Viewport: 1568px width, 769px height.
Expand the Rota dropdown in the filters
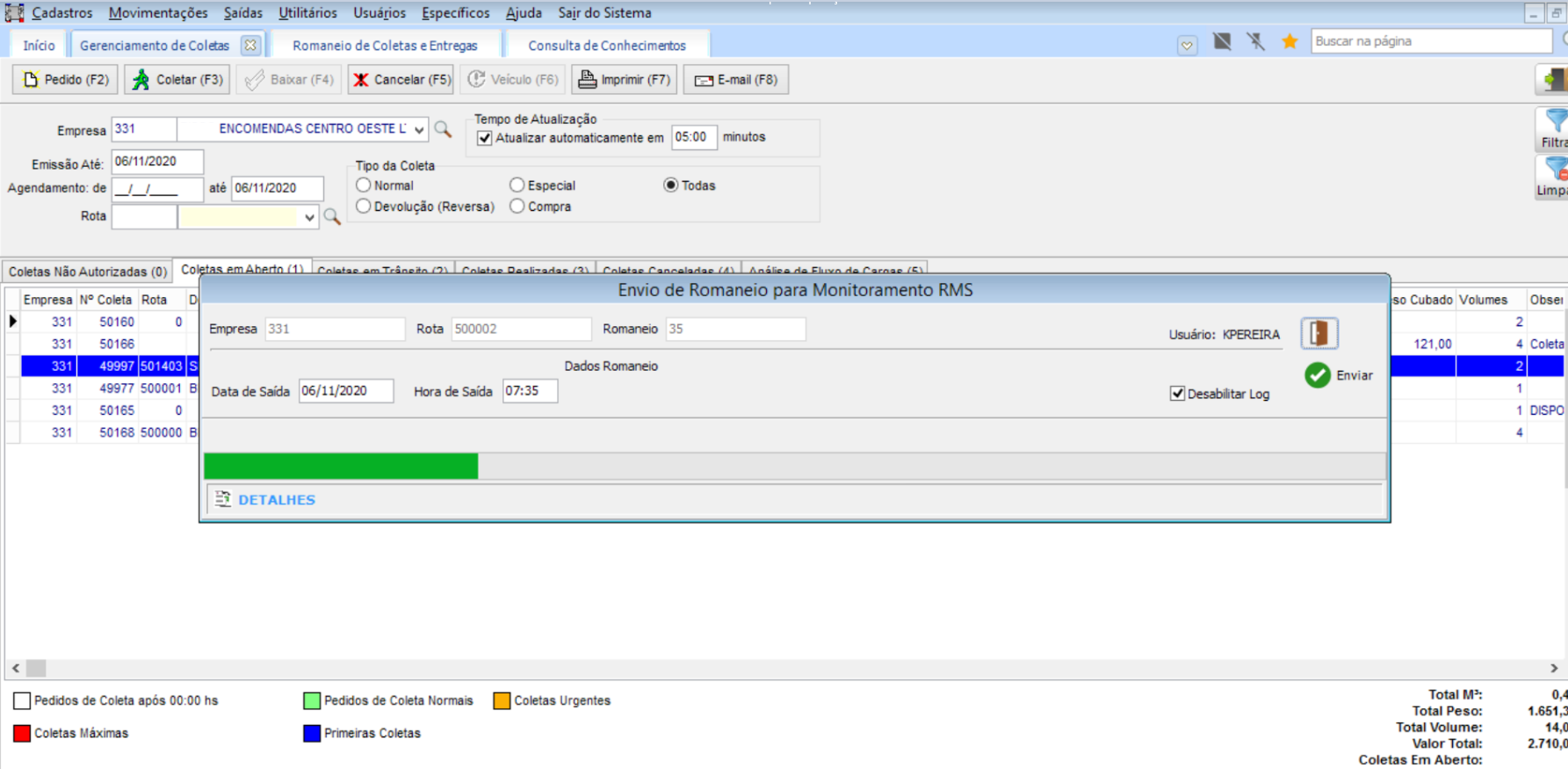309,217
